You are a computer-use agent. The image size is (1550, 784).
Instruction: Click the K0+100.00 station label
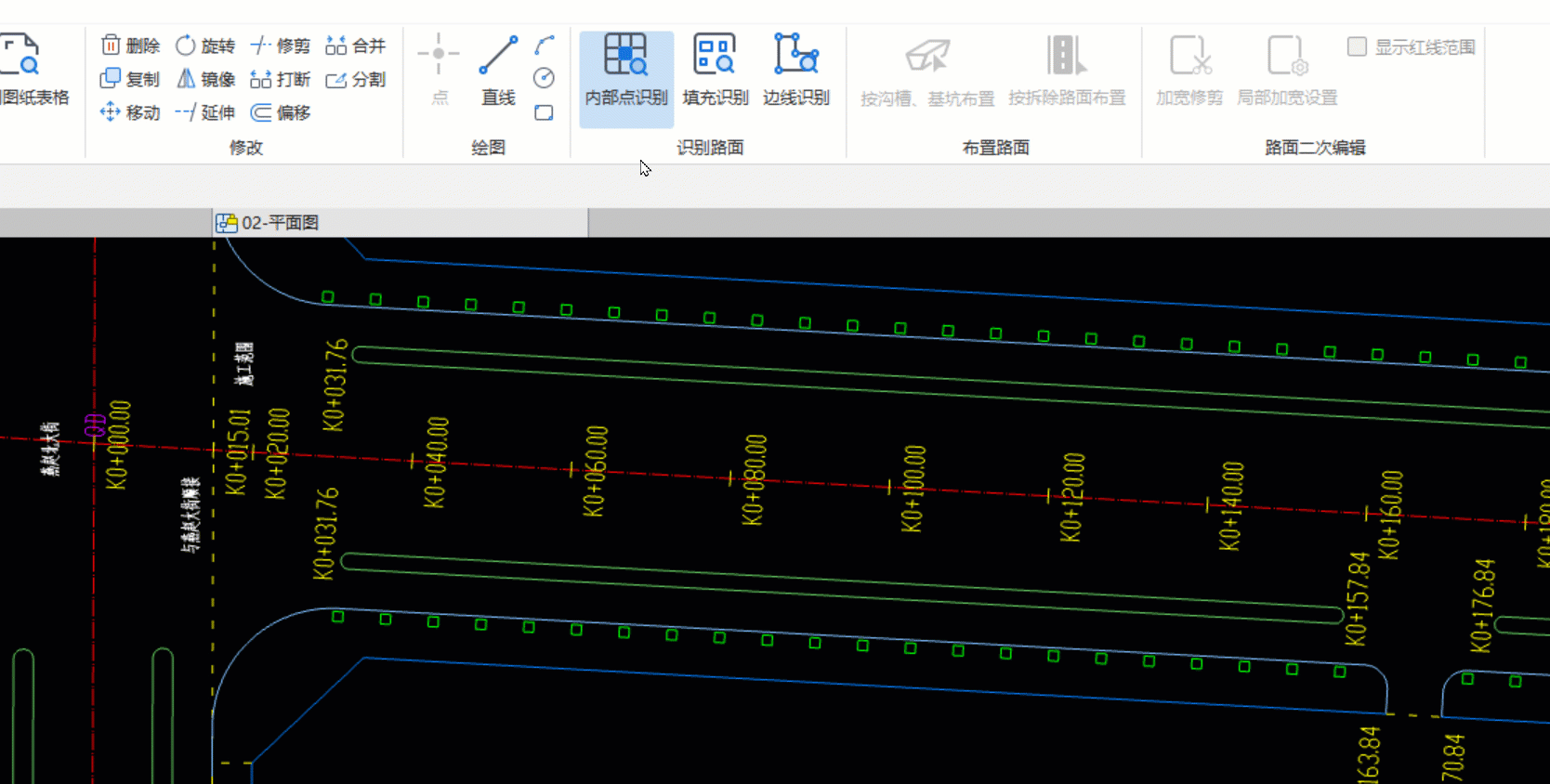(913, 489)
